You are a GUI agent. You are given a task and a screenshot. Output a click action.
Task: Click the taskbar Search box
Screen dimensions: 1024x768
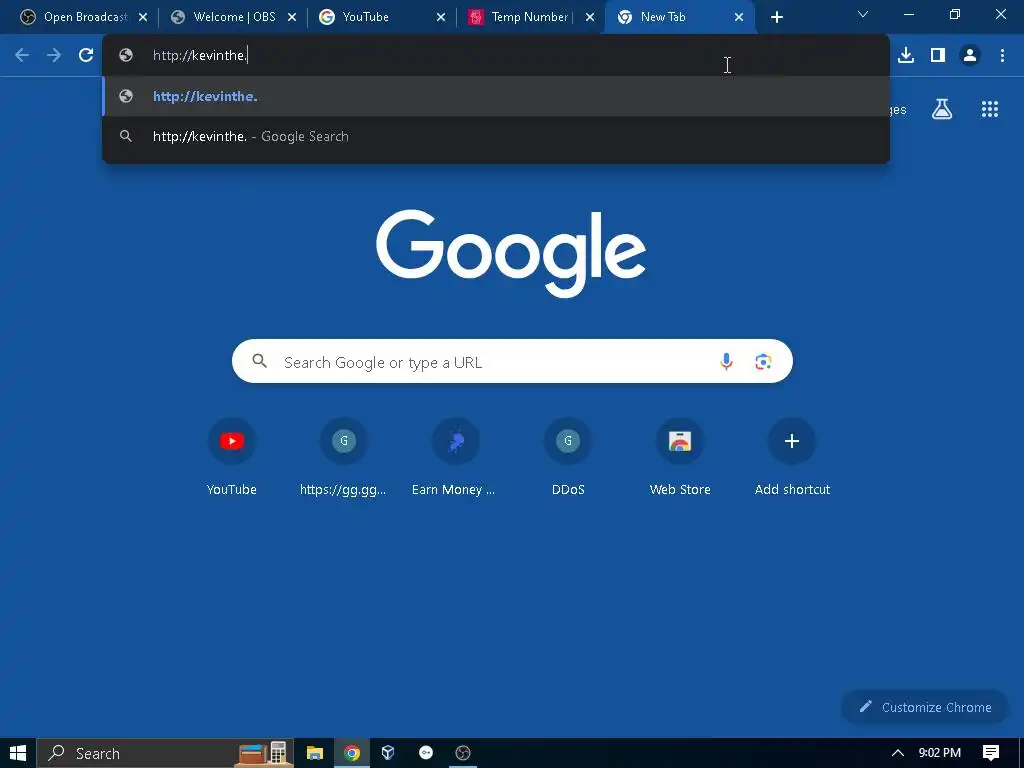pos(165,753)
